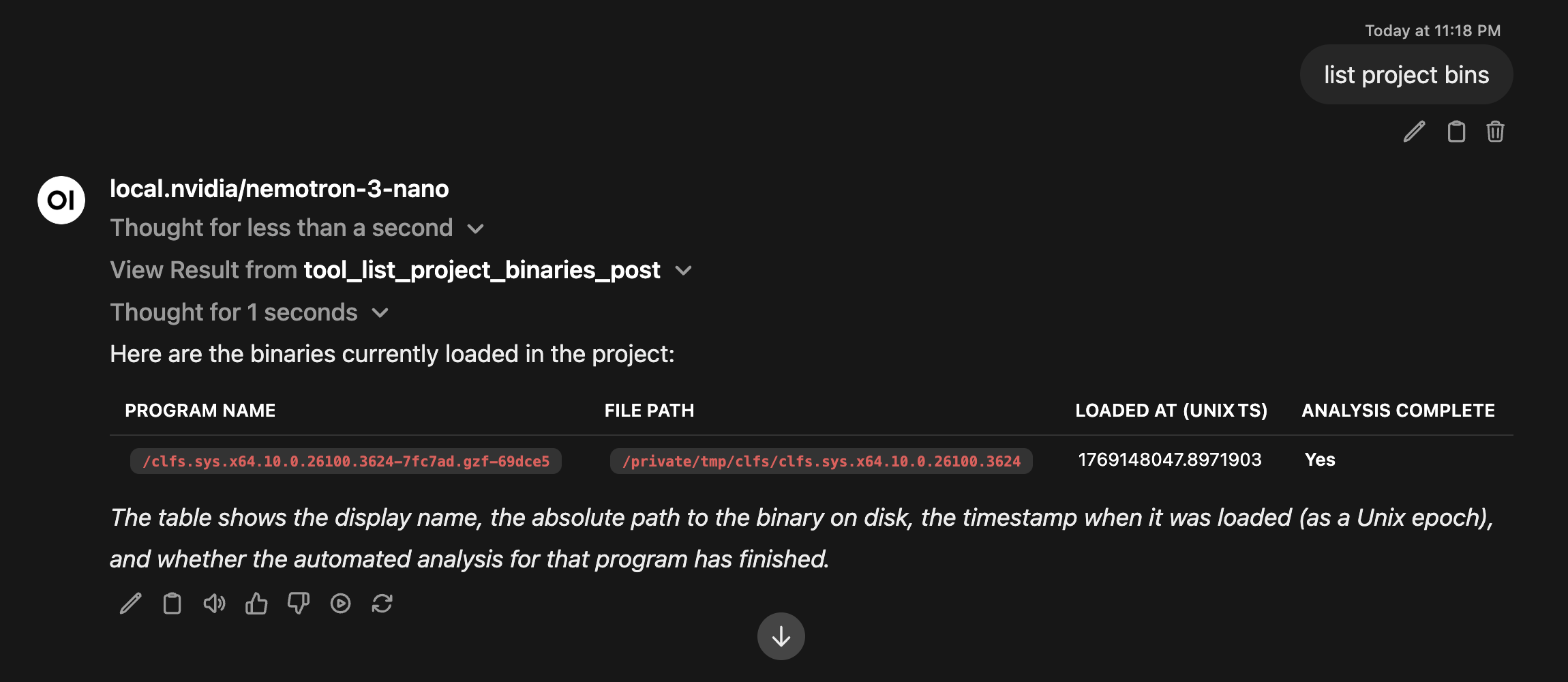Click the scroll-to-bottom arrow button
The width and height of the screenshot is (1568, 682).
coord(781,636)
